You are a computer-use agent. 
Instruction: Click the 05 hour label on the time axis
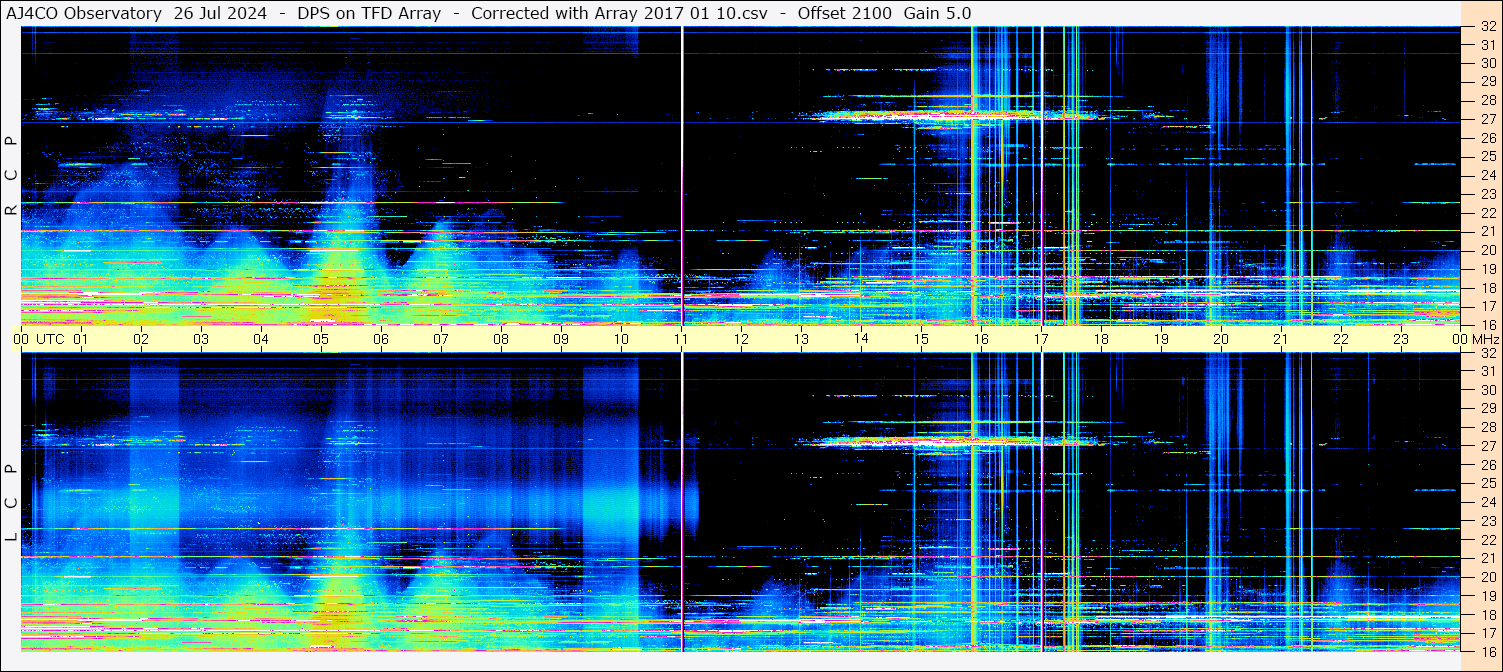pos(321,339)
